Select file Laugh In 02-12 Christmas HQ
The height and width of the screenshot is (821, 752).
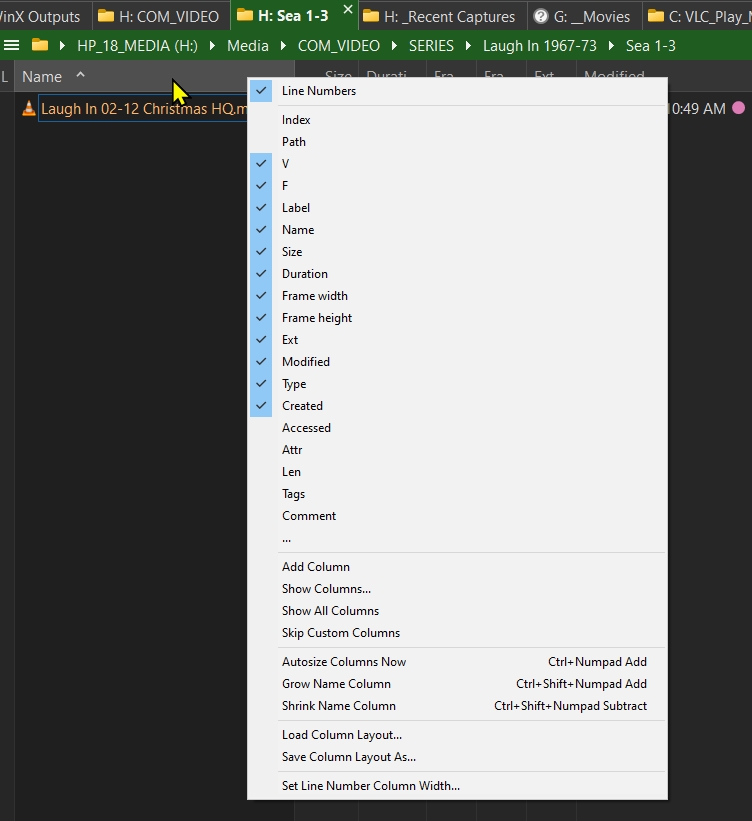click(x=143, y=109)
